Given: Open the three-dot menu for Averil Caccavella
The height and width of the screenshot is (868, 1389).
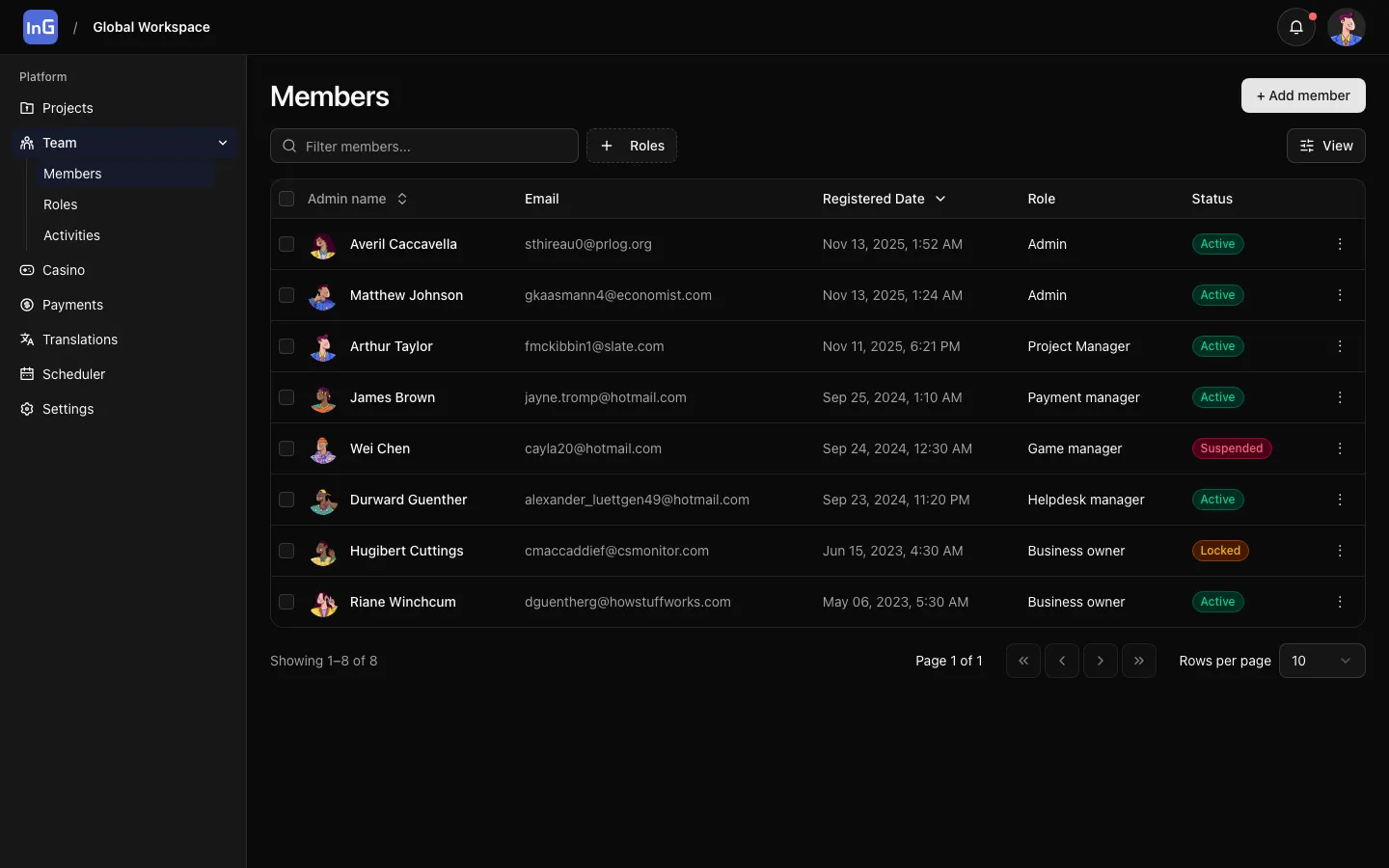Looking at the screenshot, I should coord(1340,244).
